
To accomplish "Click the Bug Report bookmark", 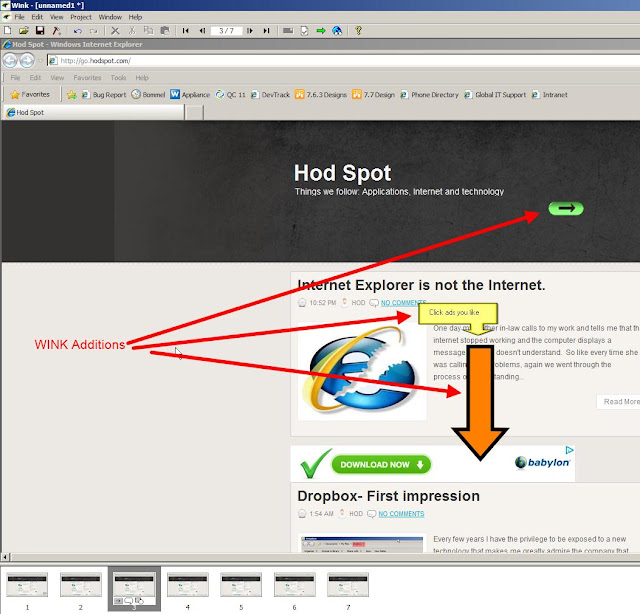I will click(104, 95).
